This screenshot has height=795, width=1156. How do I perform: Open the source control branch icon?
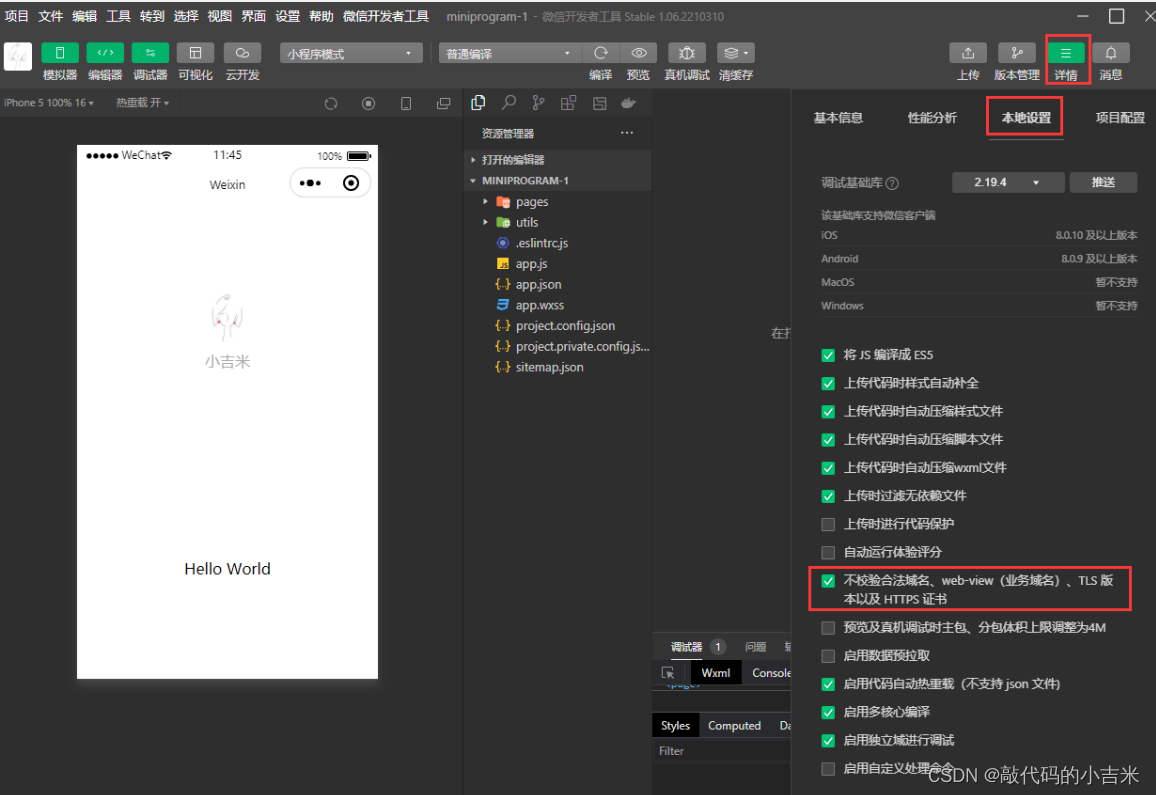click(539, 103)
